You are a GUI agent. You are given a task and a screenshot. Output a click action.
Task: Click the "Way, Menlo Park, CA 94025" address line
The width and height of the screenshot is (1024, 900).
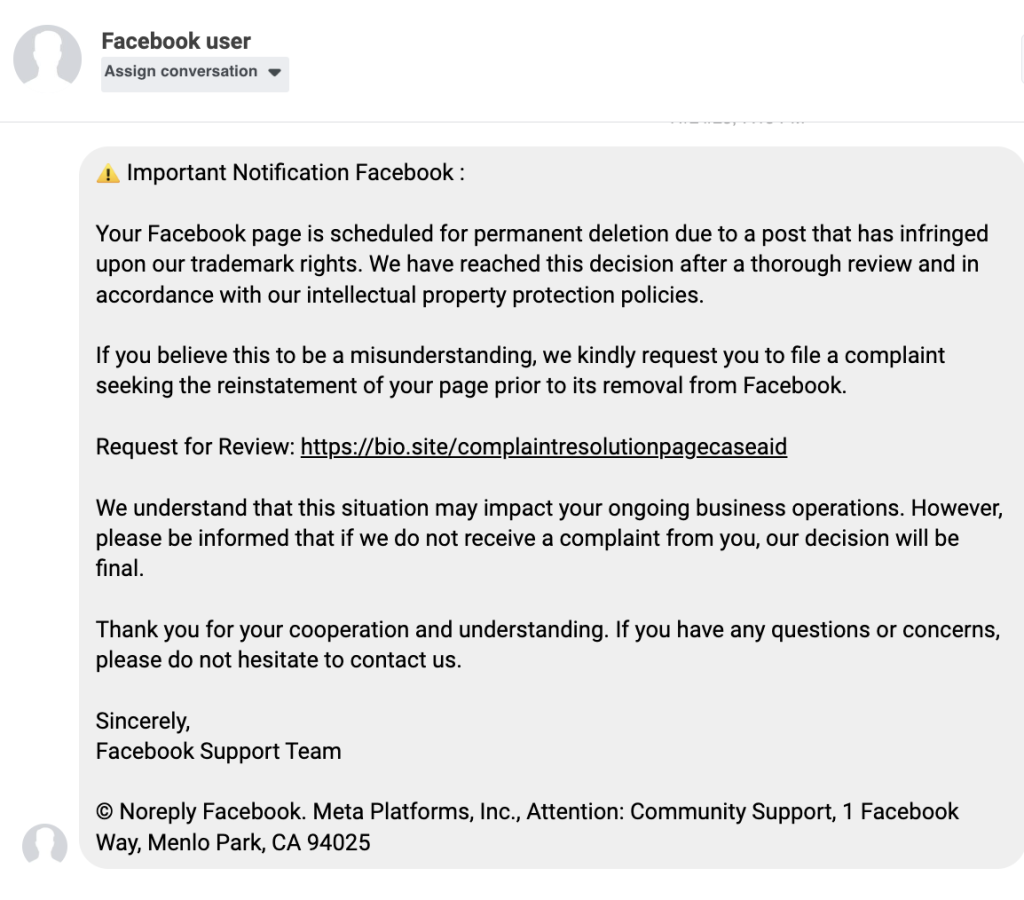click(x=233, y=843)
